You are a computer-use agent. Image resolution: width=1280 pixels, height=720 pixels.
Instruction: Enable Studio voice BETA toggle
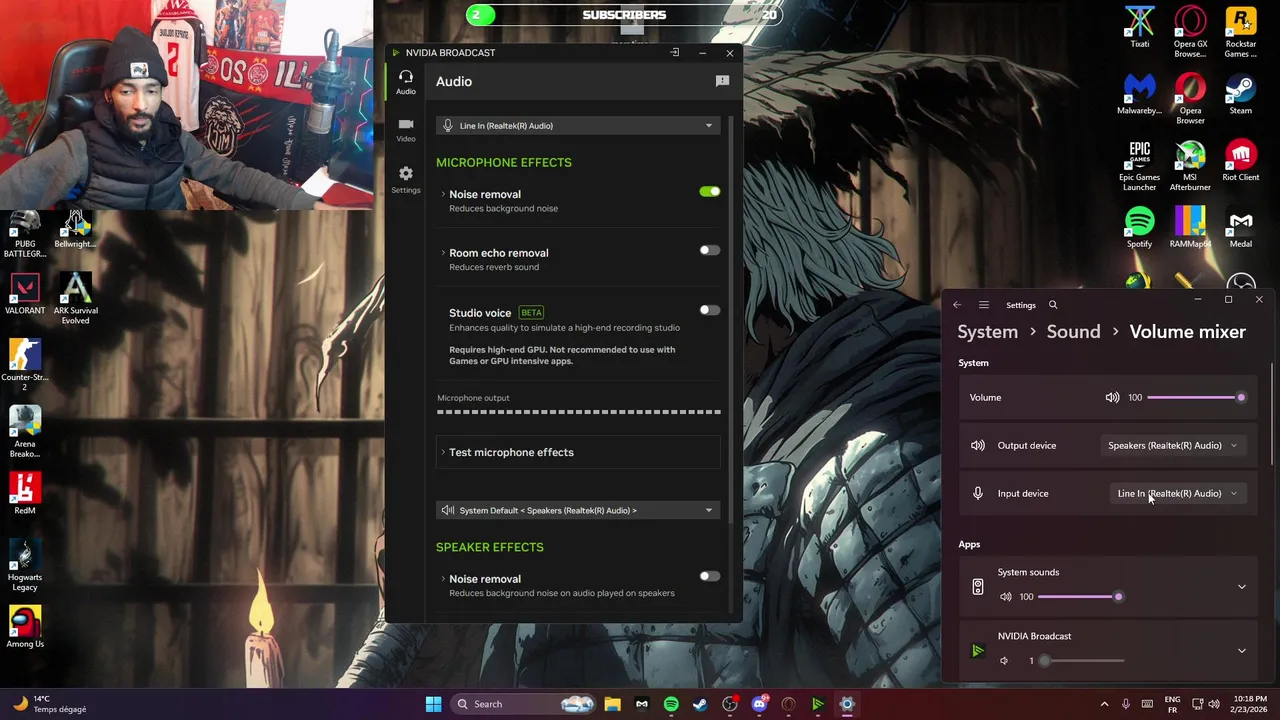709,310
